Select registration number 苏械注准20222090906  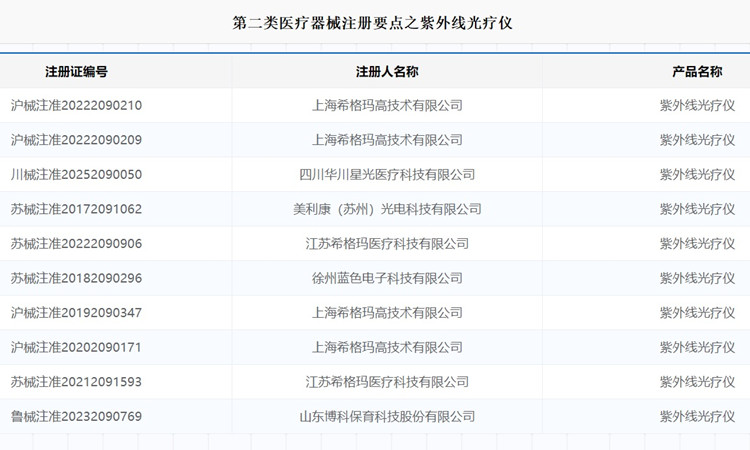point(77,243)
